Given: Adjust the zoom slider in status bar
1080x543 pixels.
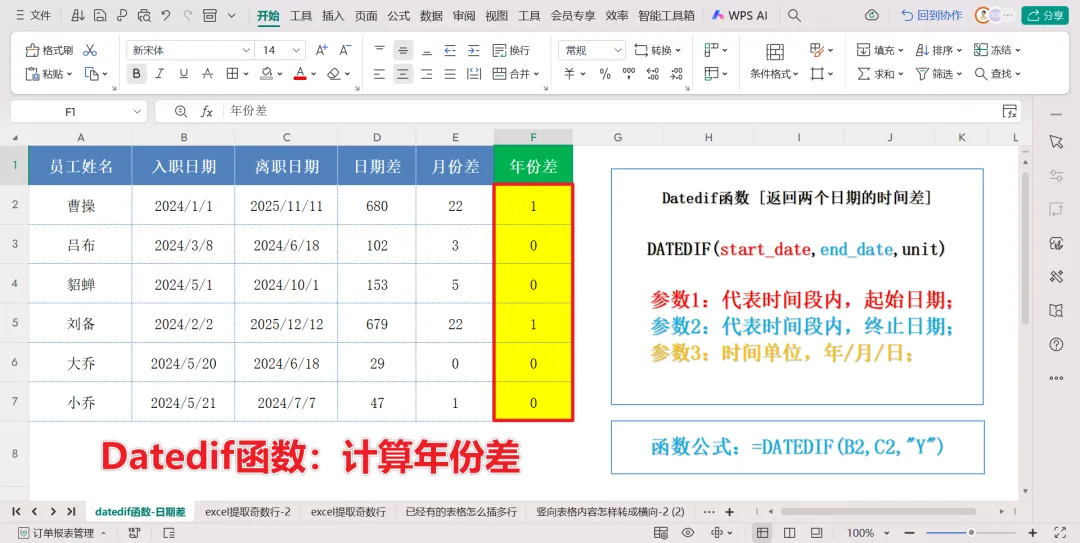Looking at the screenshot, I should pyautogui.click(x=971, y=533).
